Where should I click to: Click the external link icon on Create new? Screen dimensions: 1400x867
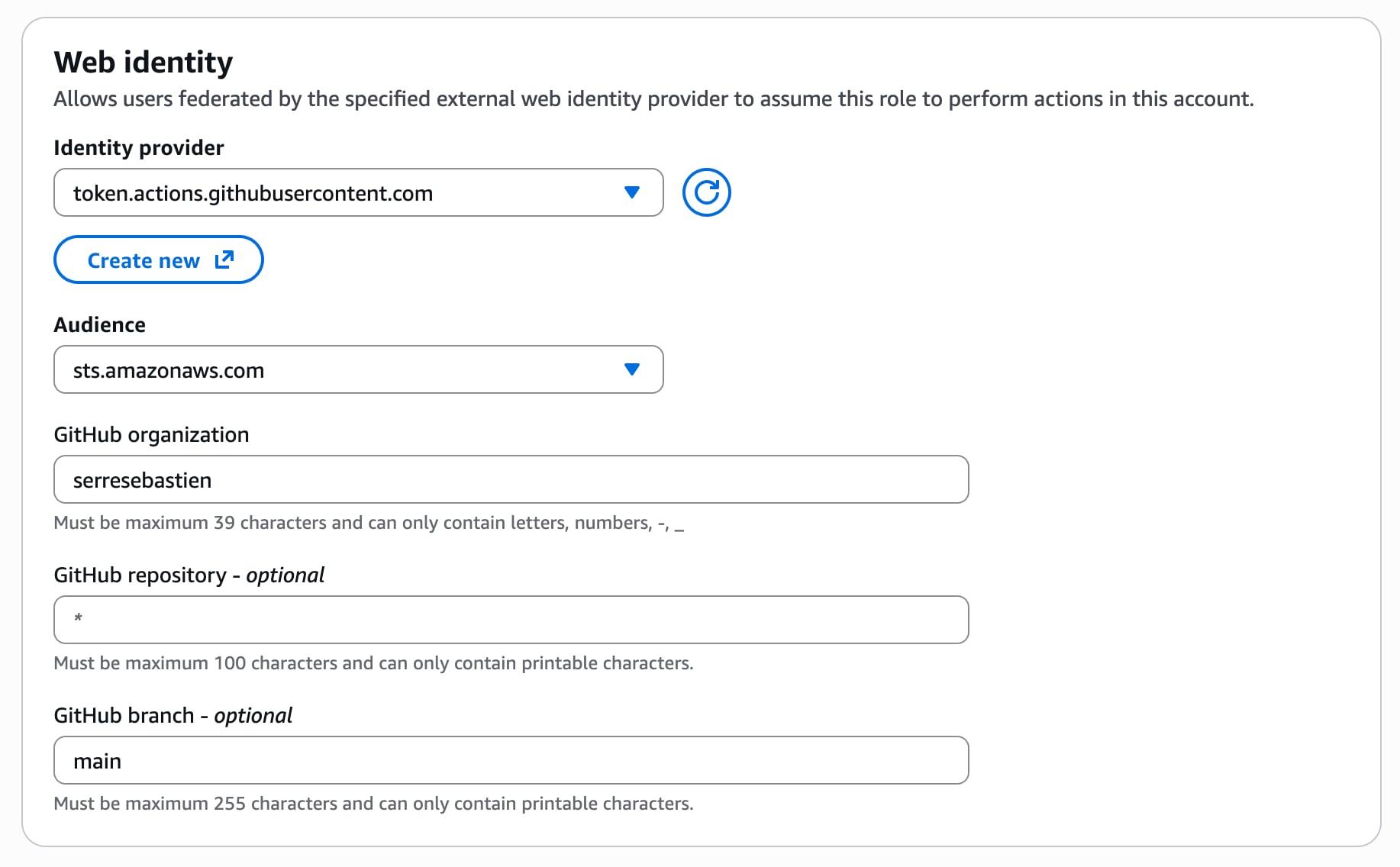coord(223,259)
